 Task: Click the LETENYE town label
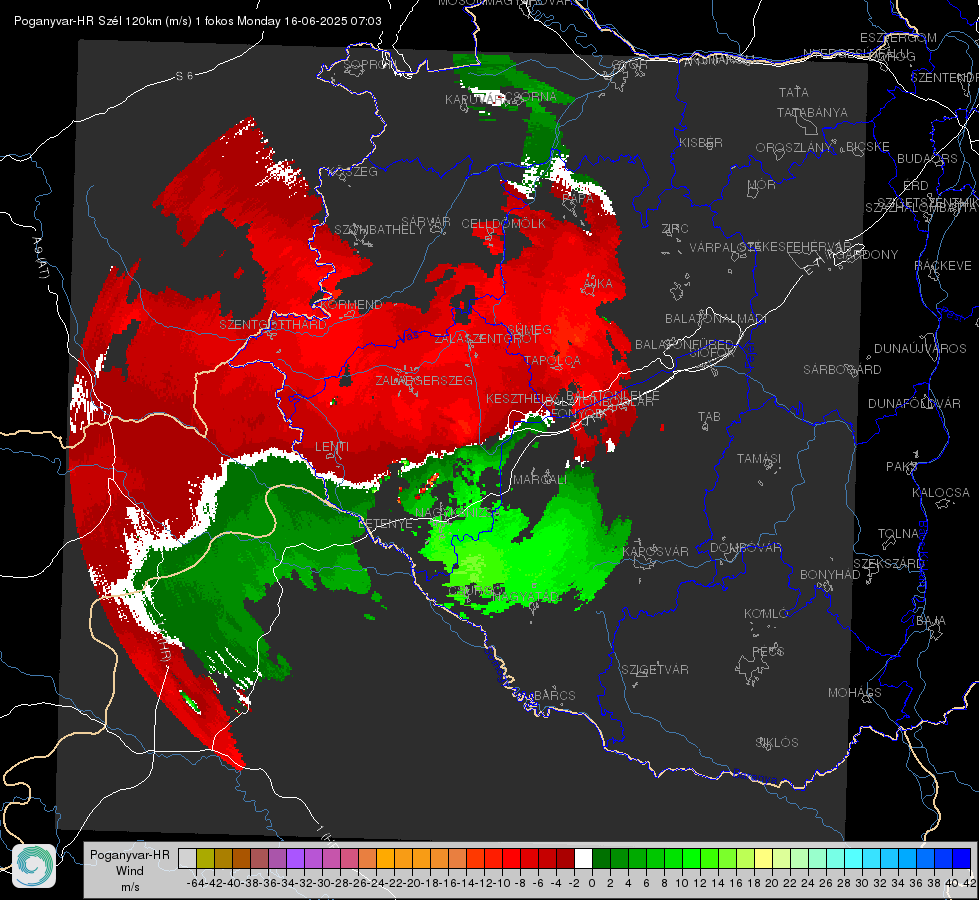386,523
